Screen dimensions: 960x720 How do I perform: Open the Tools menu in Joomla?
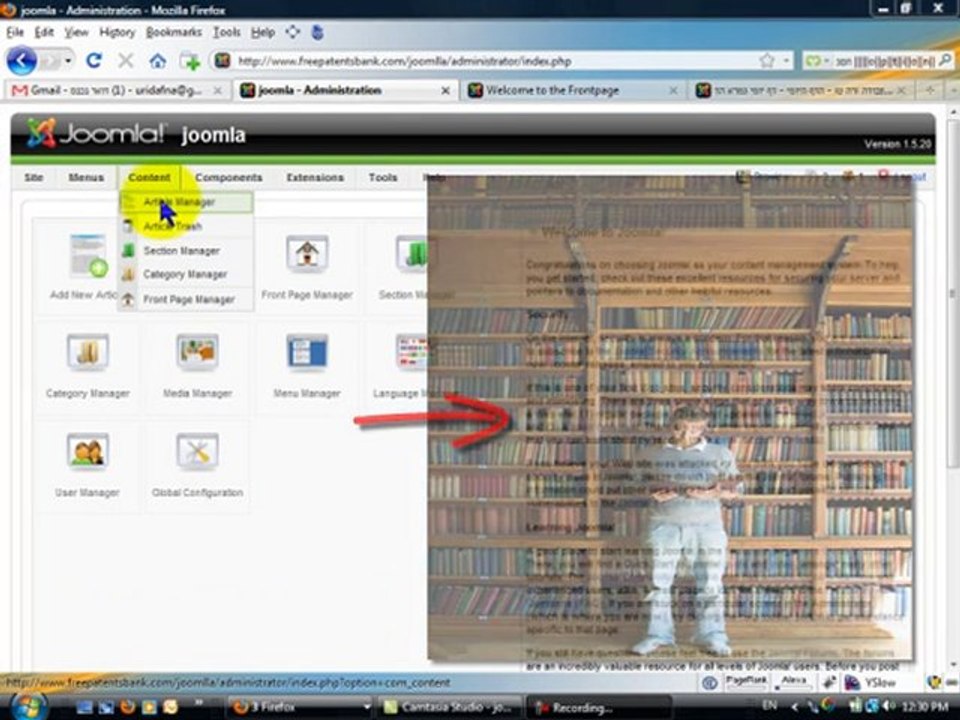(383, 178)
